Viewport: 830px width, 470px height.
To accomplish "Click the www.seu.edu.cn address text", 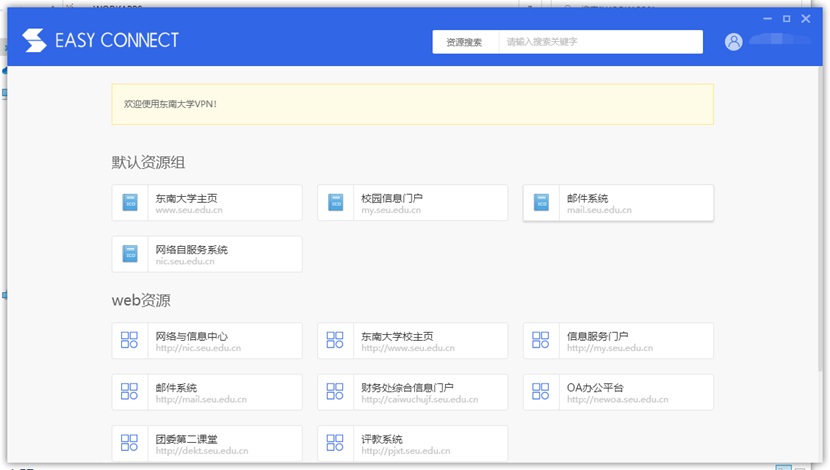I will click(189, 210).
